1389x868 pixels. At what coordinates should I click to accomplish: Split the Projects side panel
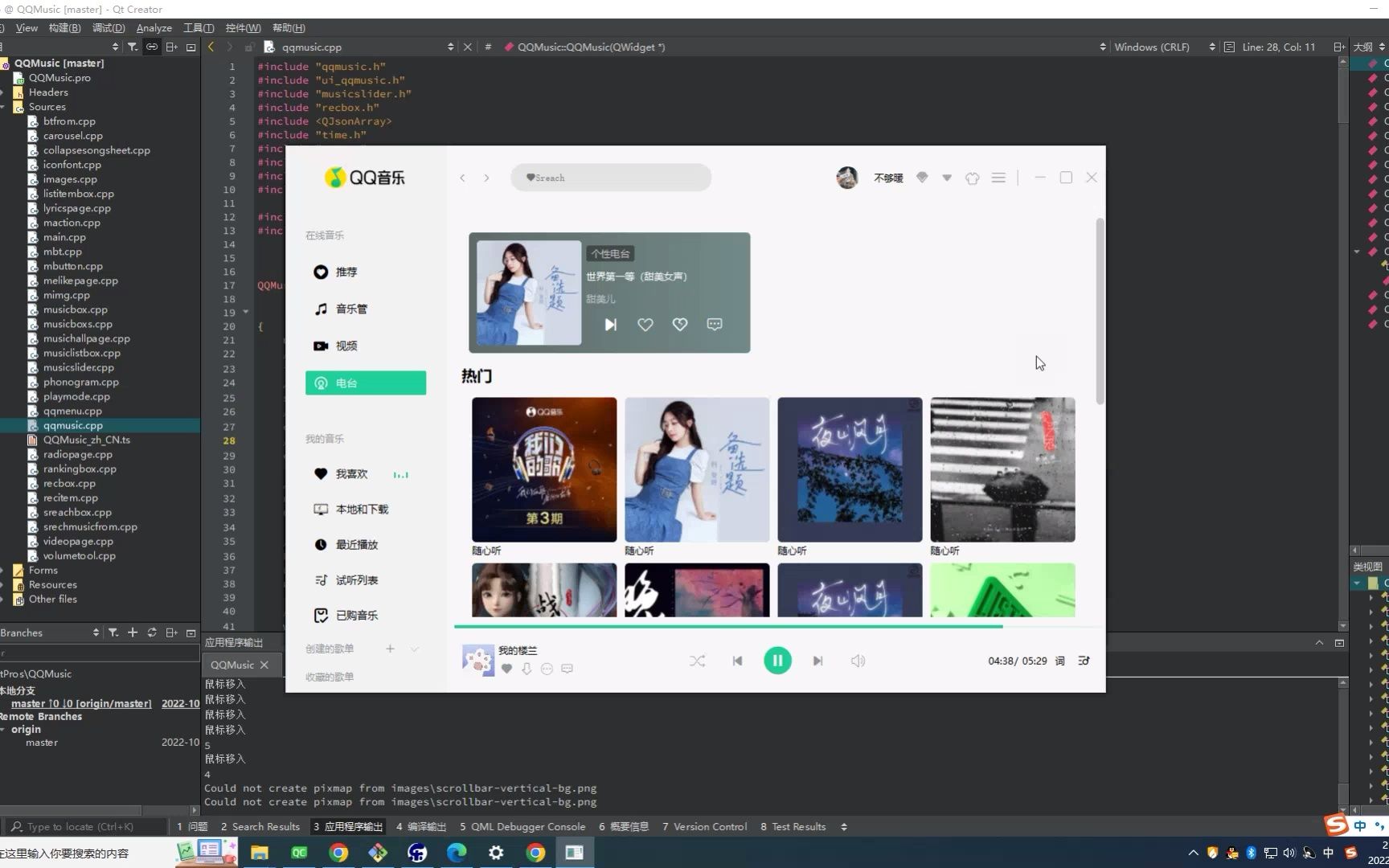[x=171, y=47]
